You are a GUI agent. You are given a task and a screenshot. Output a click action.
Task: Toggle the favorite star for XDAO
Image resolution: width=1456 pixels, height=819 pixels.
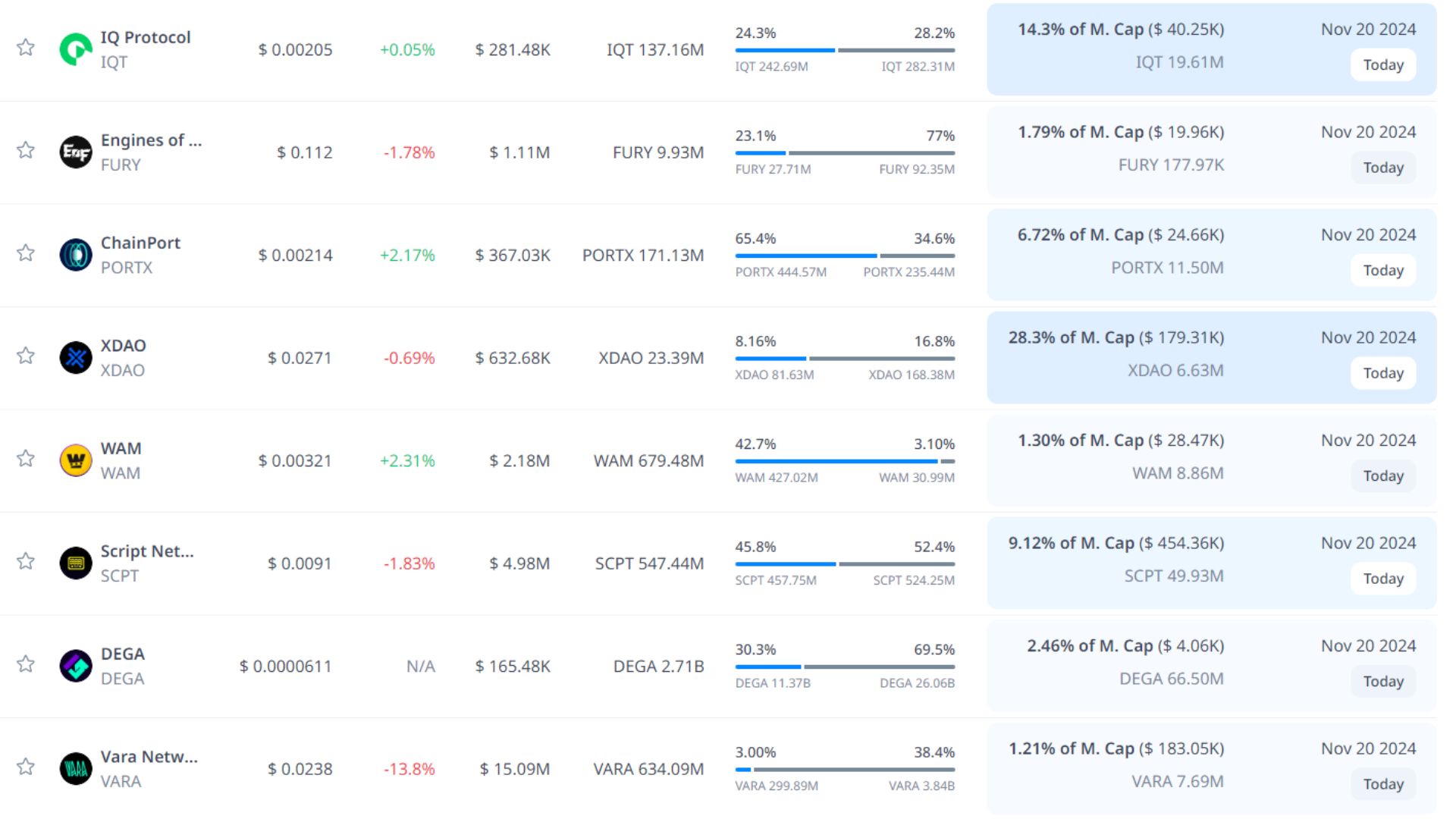pyautogui.click(x=26, y=356)
